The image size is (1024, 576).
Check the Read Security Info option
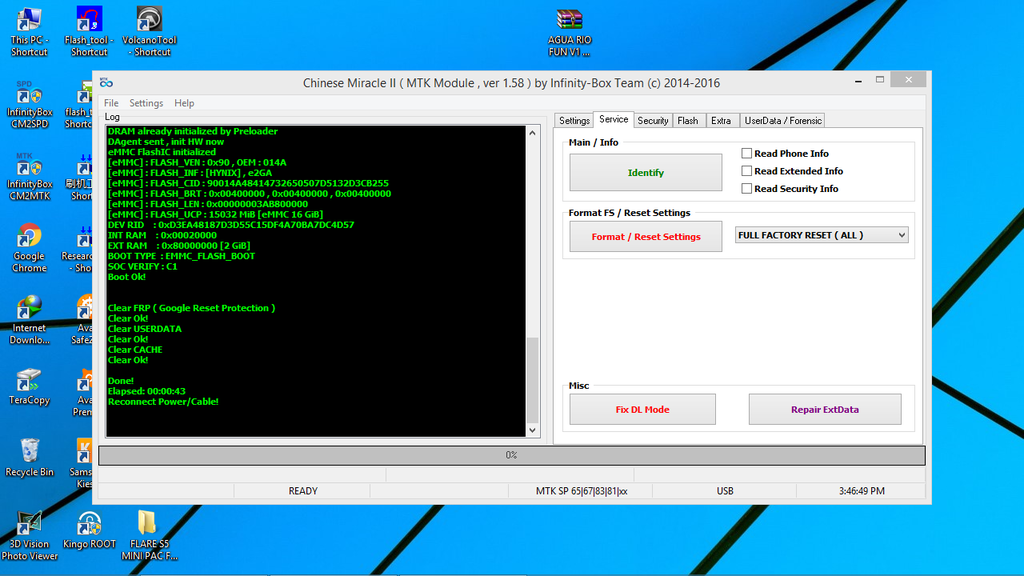point(747,188)
